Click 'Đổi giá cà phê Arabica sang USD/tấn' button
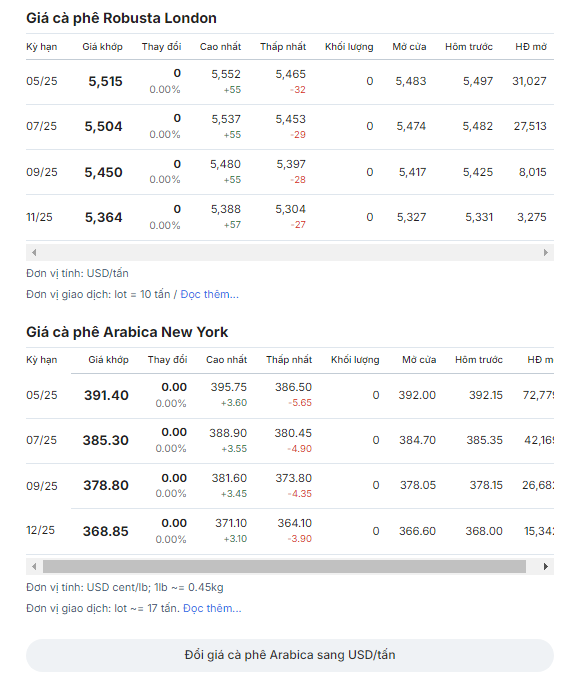The height and width of the screenshot is (681, 578). (290, 655)
